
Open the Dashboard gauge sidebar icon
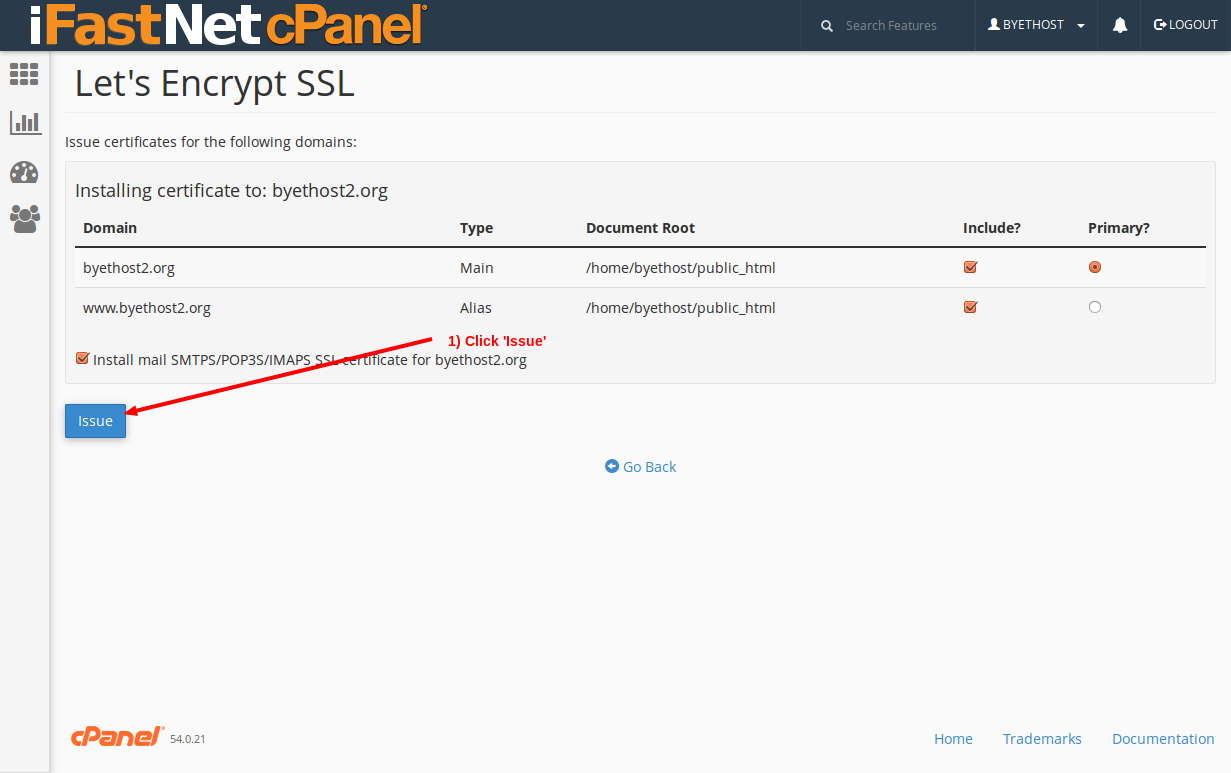pos(24,172)
